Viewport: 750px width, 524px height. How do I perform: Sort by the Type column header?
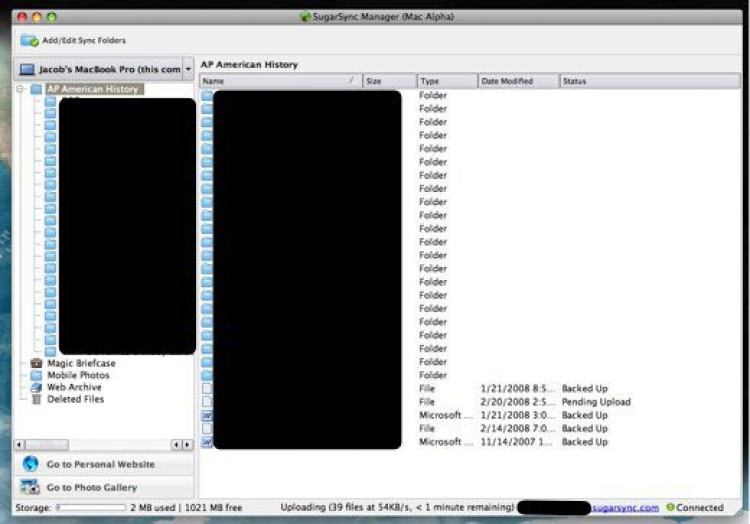coord(448,81)
